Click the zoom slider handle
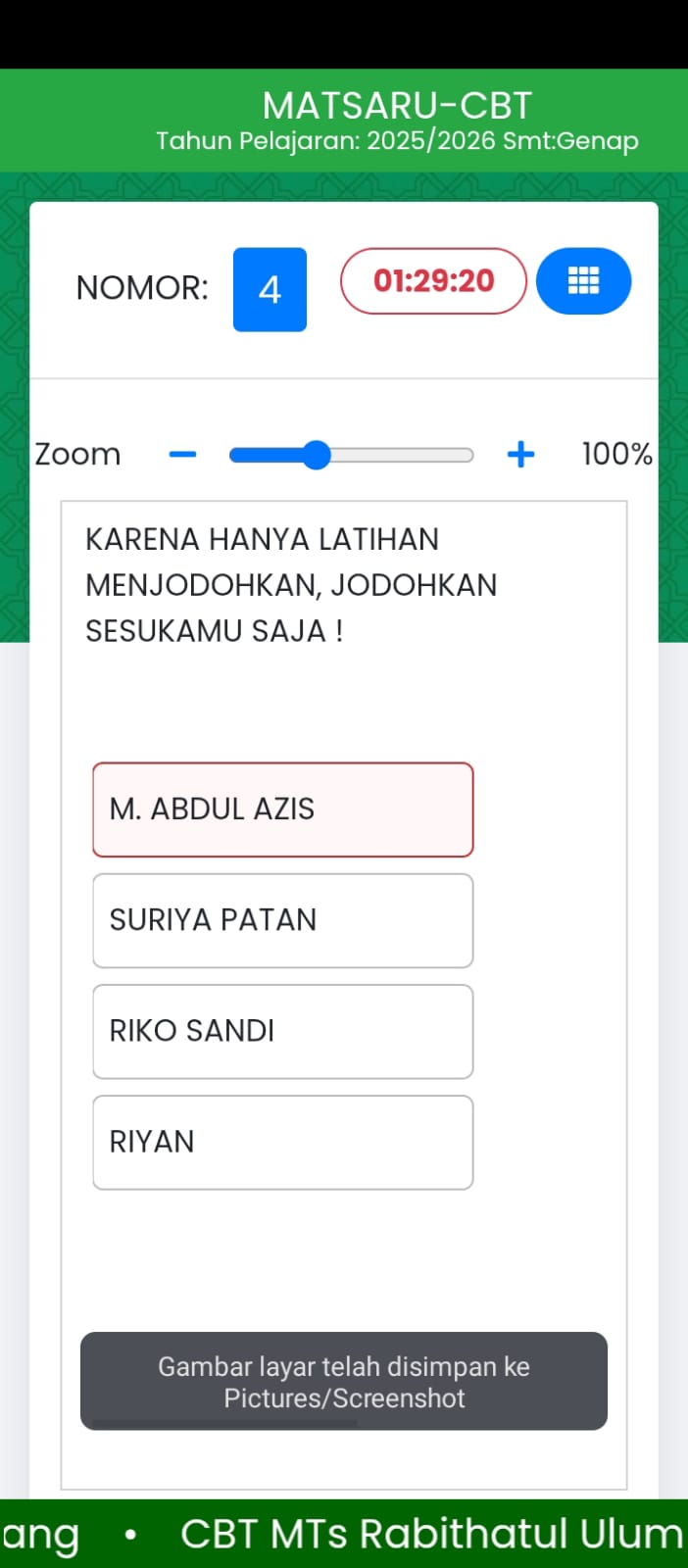This screenshot has width=688, height=1568. click(x=316, y=455)
